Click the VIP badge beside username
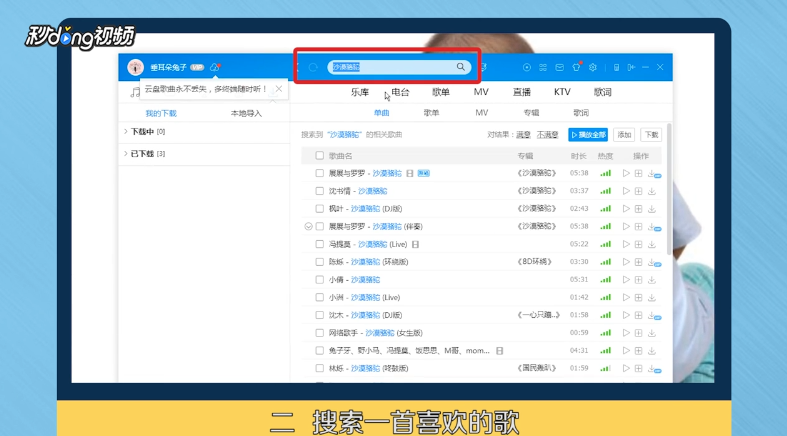Viewport: 787px width, 436px height. tap(197, 67)
